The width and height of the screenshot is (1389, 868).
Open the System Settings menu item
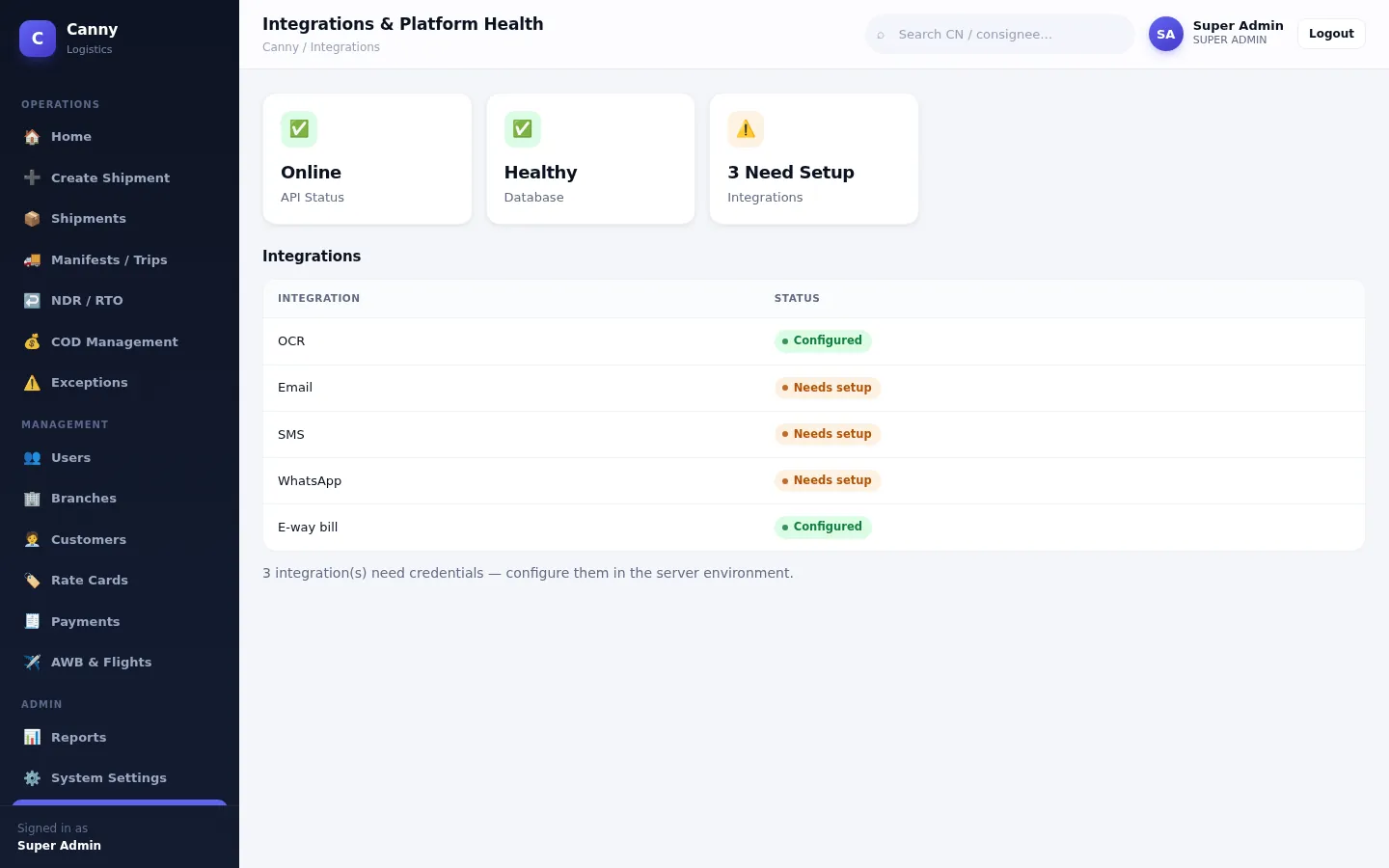pos(120,778)
